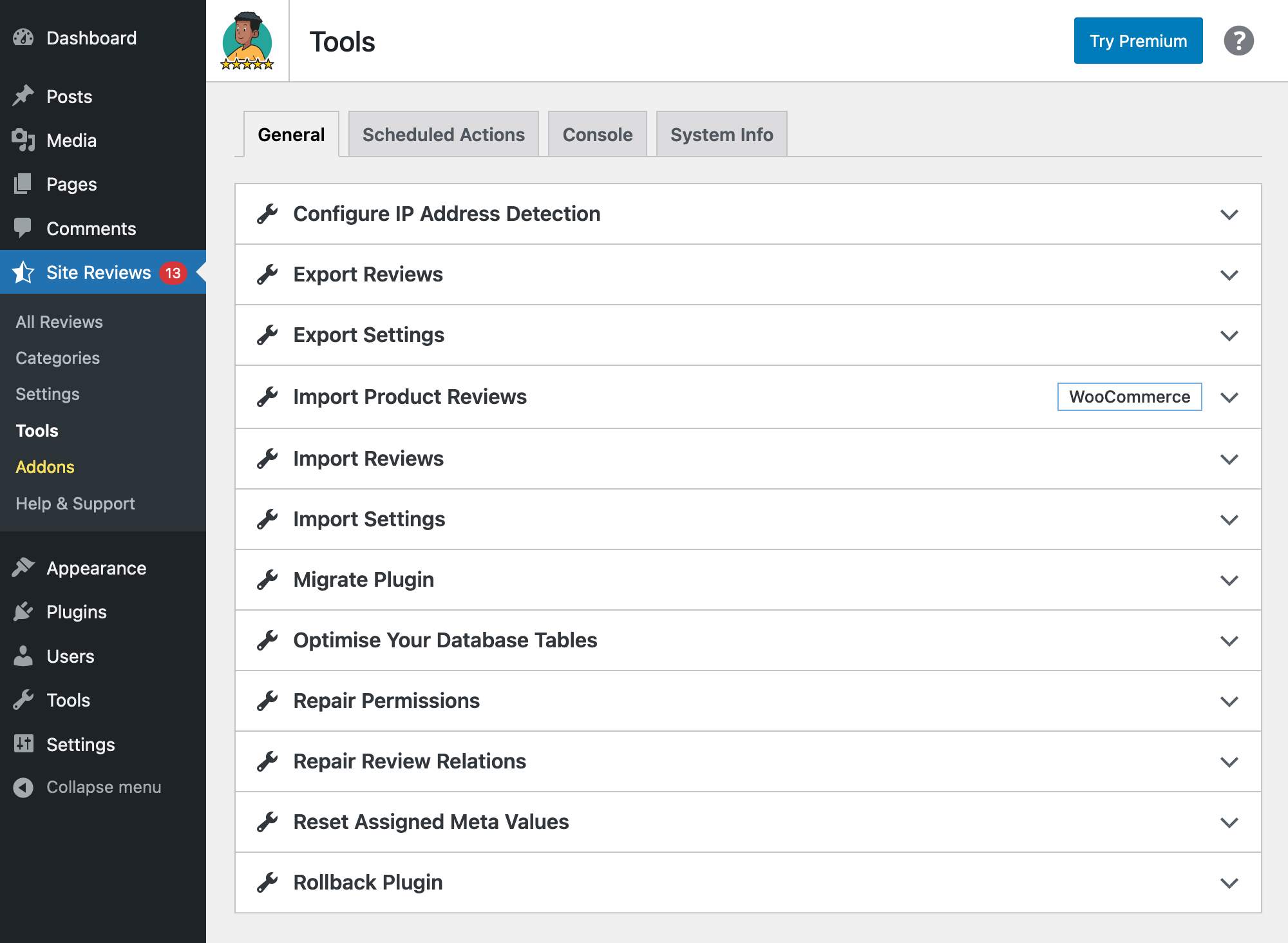Click the Try Premium button
The image size is (1288, 943).
pyautogui.click(x=1138, y=41)
